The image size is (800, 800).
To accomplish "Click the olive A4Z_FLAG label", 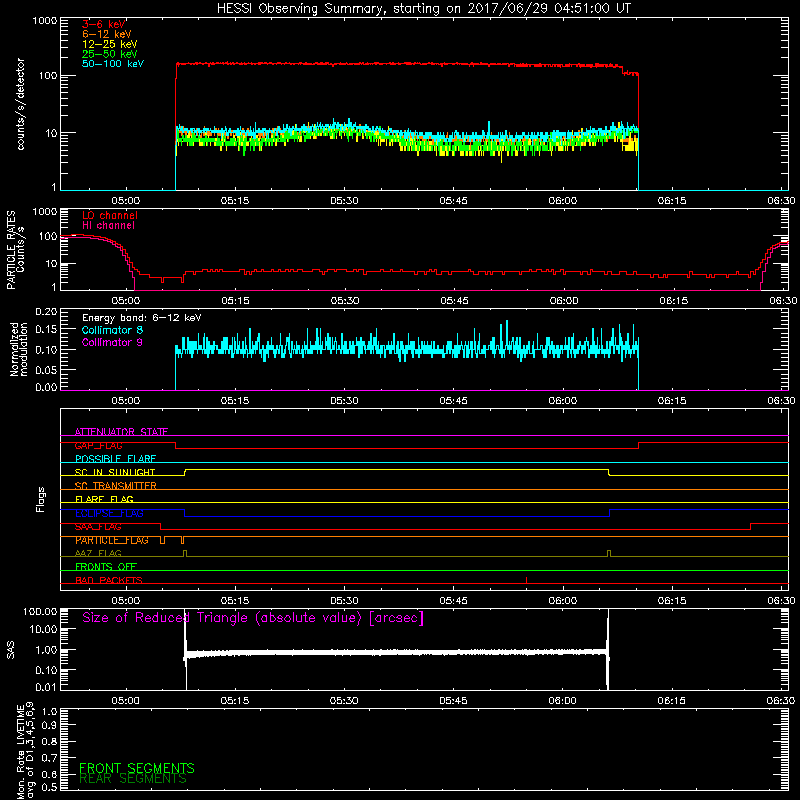I will tap(98, 553).
